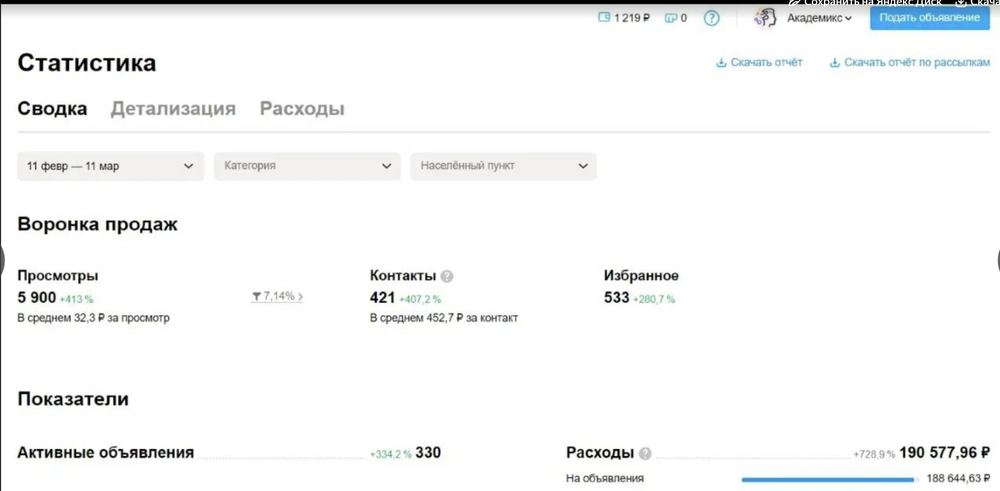Image resolution: width=1000 pixels, height=491 pixels.
Task: Click the Избранное value 533
Action: click(617, 297)
